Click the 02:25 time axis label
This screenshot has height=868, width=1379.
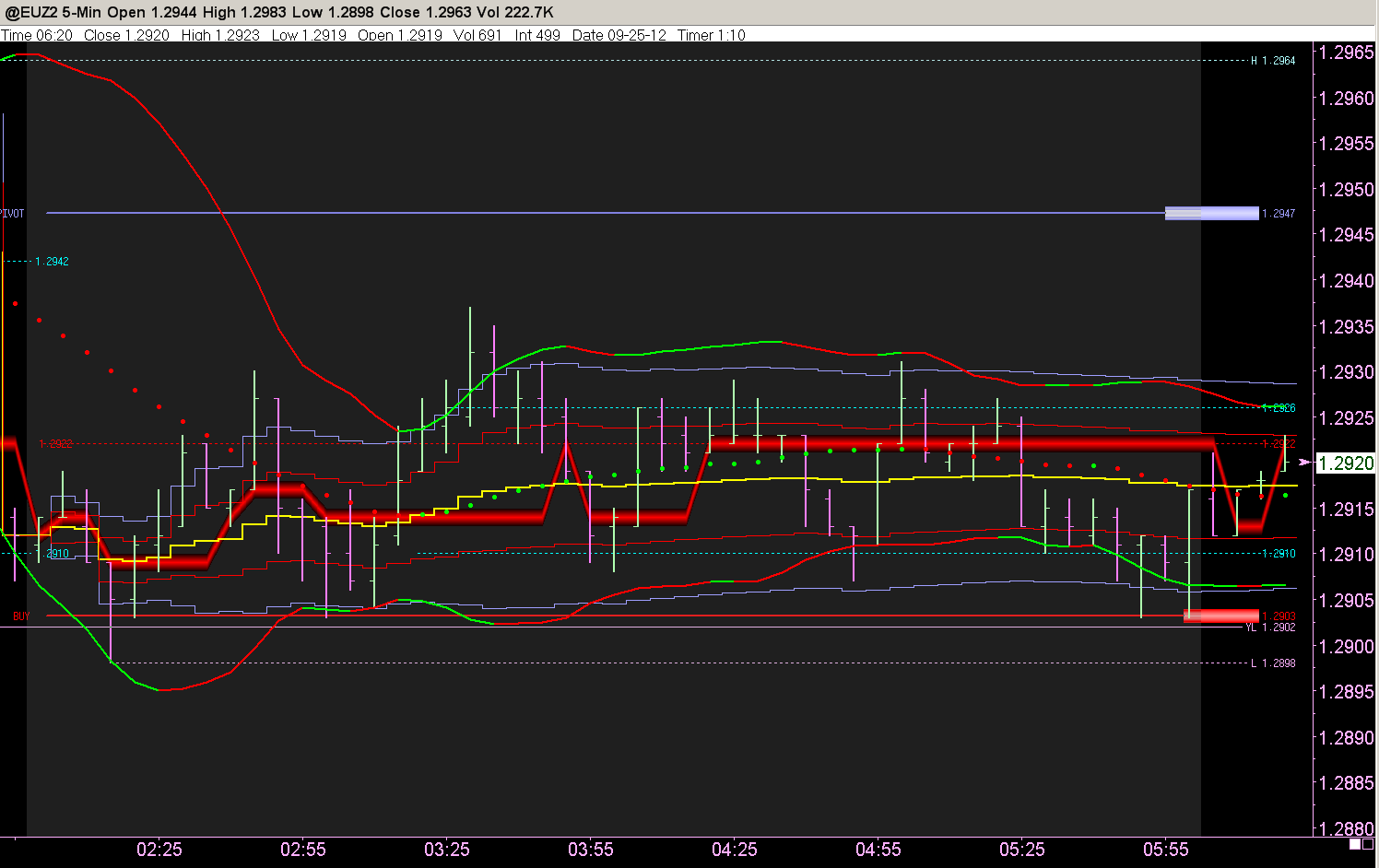pyautogui.click(x=159, y=850)
